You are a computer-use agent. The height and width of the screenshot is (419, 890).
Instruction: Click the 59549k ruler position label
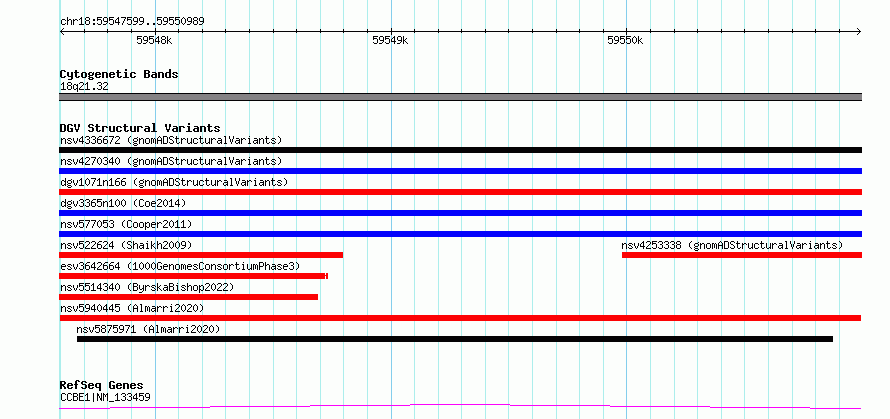tap(390, 40)
